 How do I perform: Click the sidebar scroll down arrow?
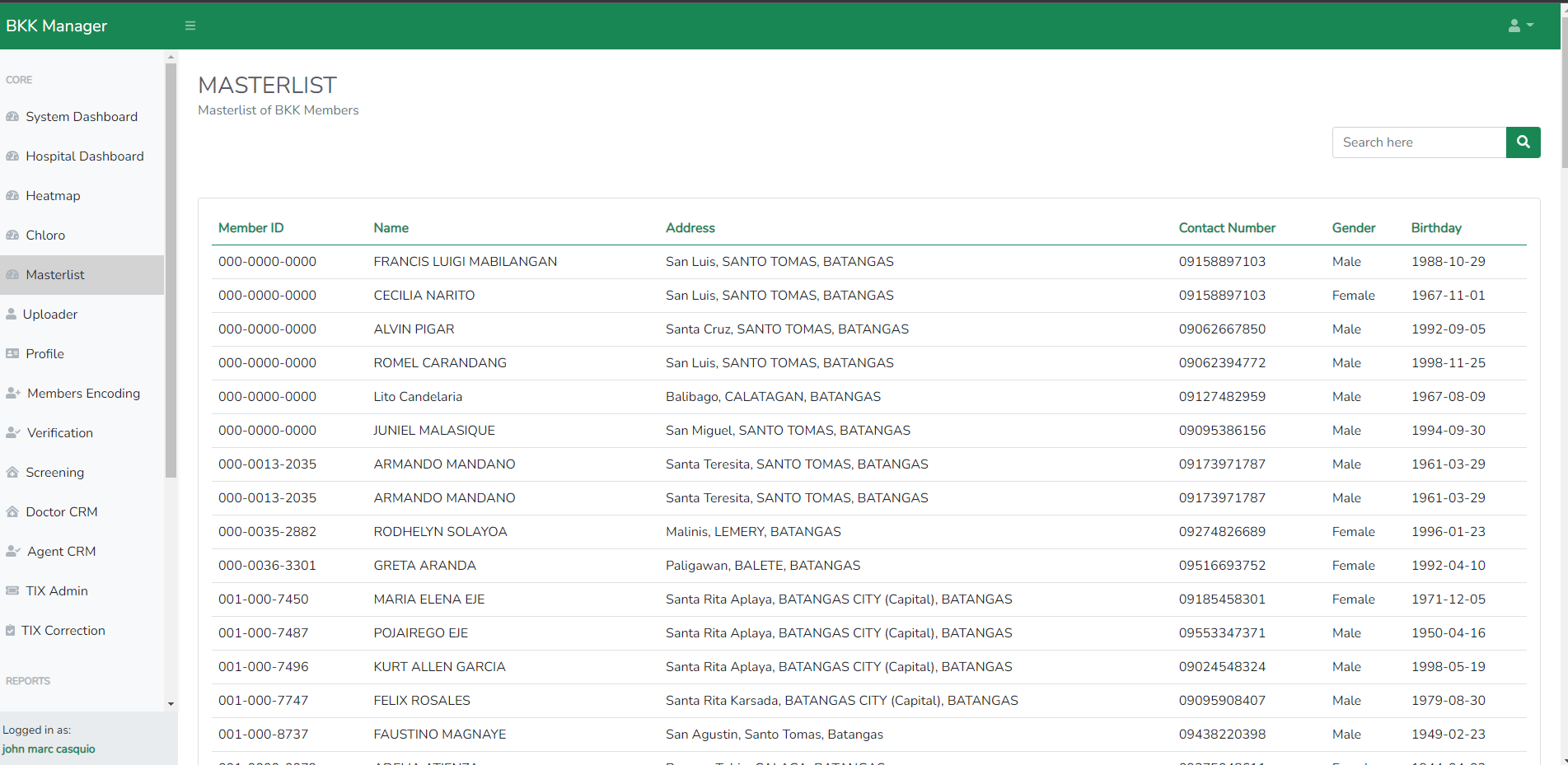[x=171, y=704]
